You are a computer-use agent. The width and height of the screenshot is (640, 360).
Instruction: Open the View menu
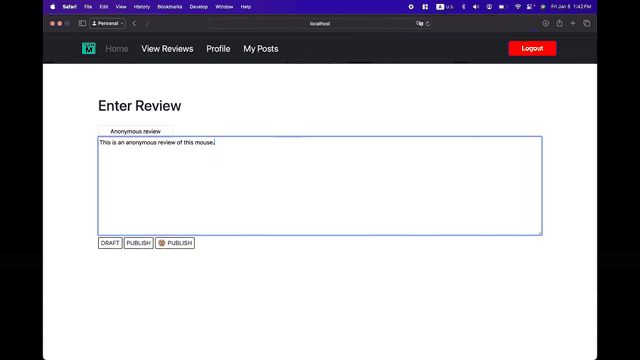[x=121, y=7]
